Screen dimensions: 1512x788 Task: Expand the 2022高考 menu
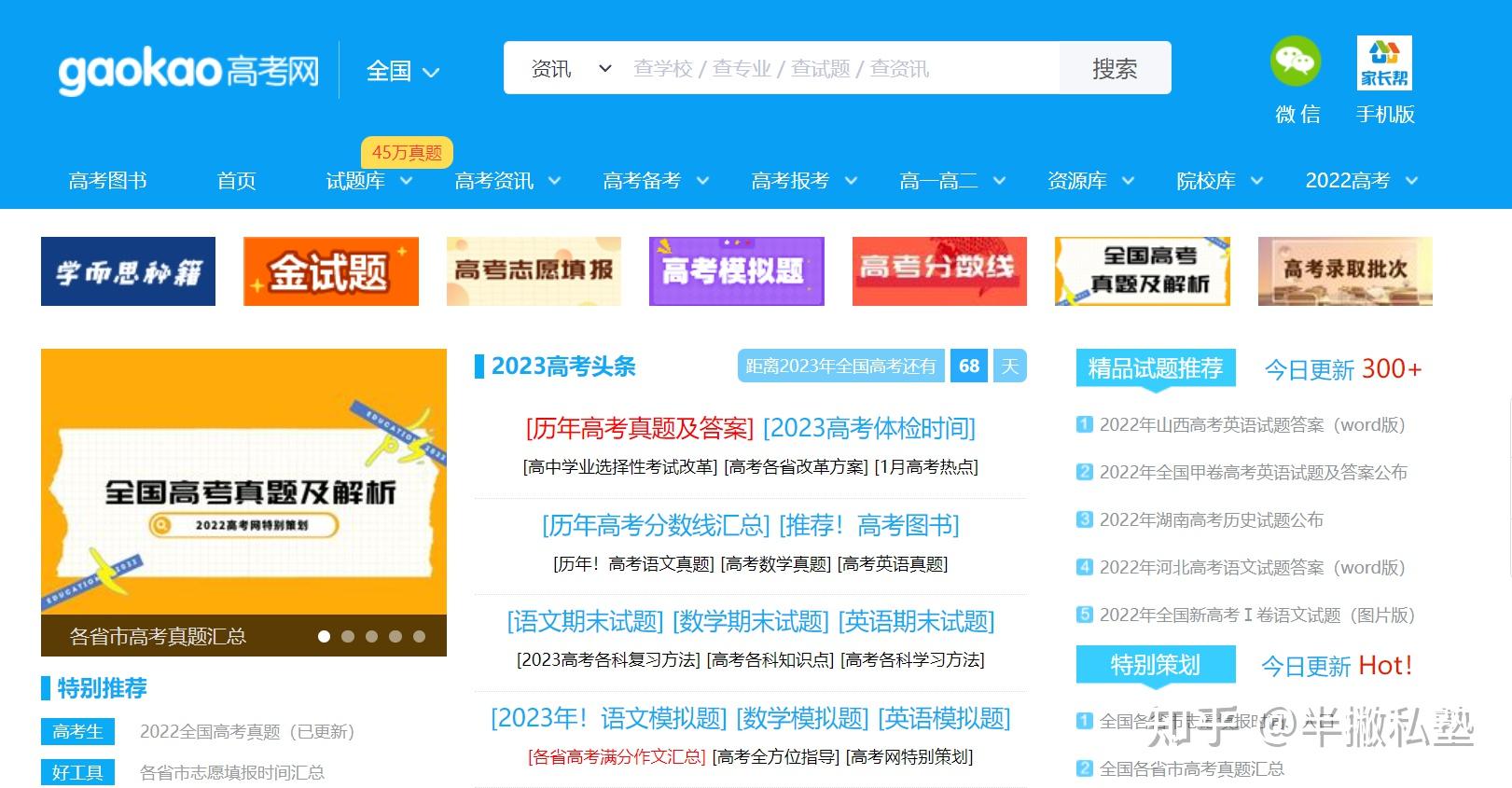tap(1362, 181)
